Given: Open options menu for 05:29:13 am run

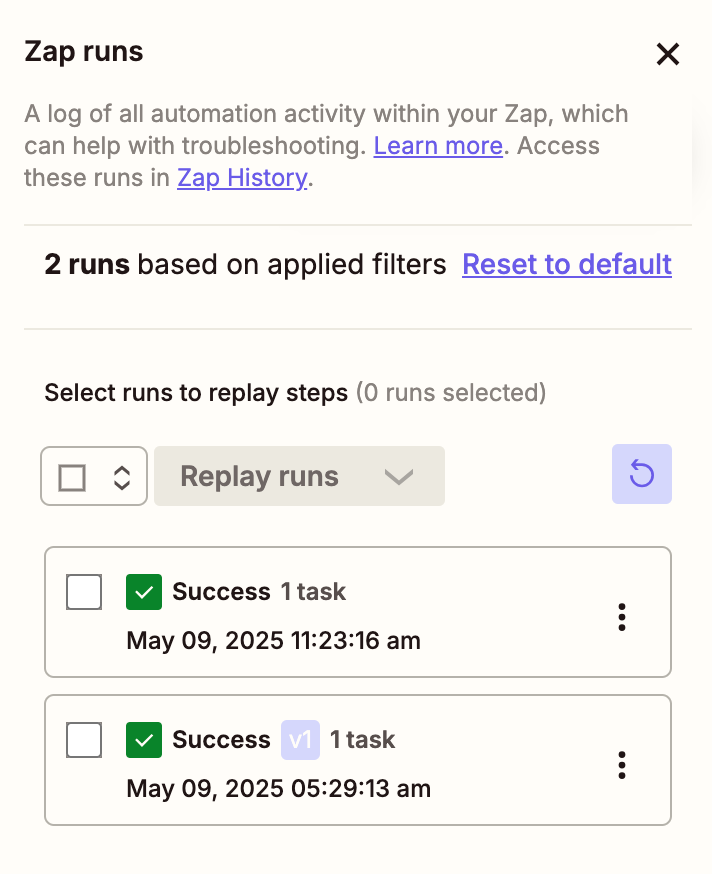Looking at the screenshot, I should pos(622,765).
